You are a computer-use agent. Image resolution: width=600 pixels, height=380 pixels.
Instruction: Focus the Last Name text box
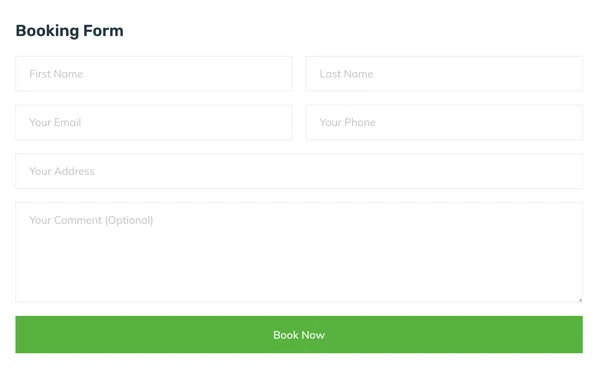point(444,74)
